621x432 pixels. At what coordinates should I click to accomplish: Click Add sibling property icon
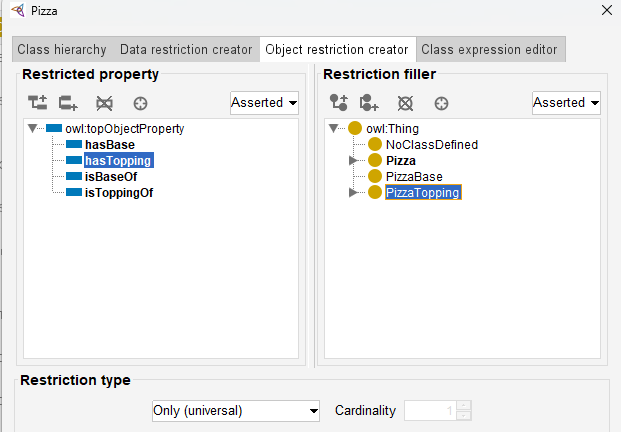click(68, 103)
